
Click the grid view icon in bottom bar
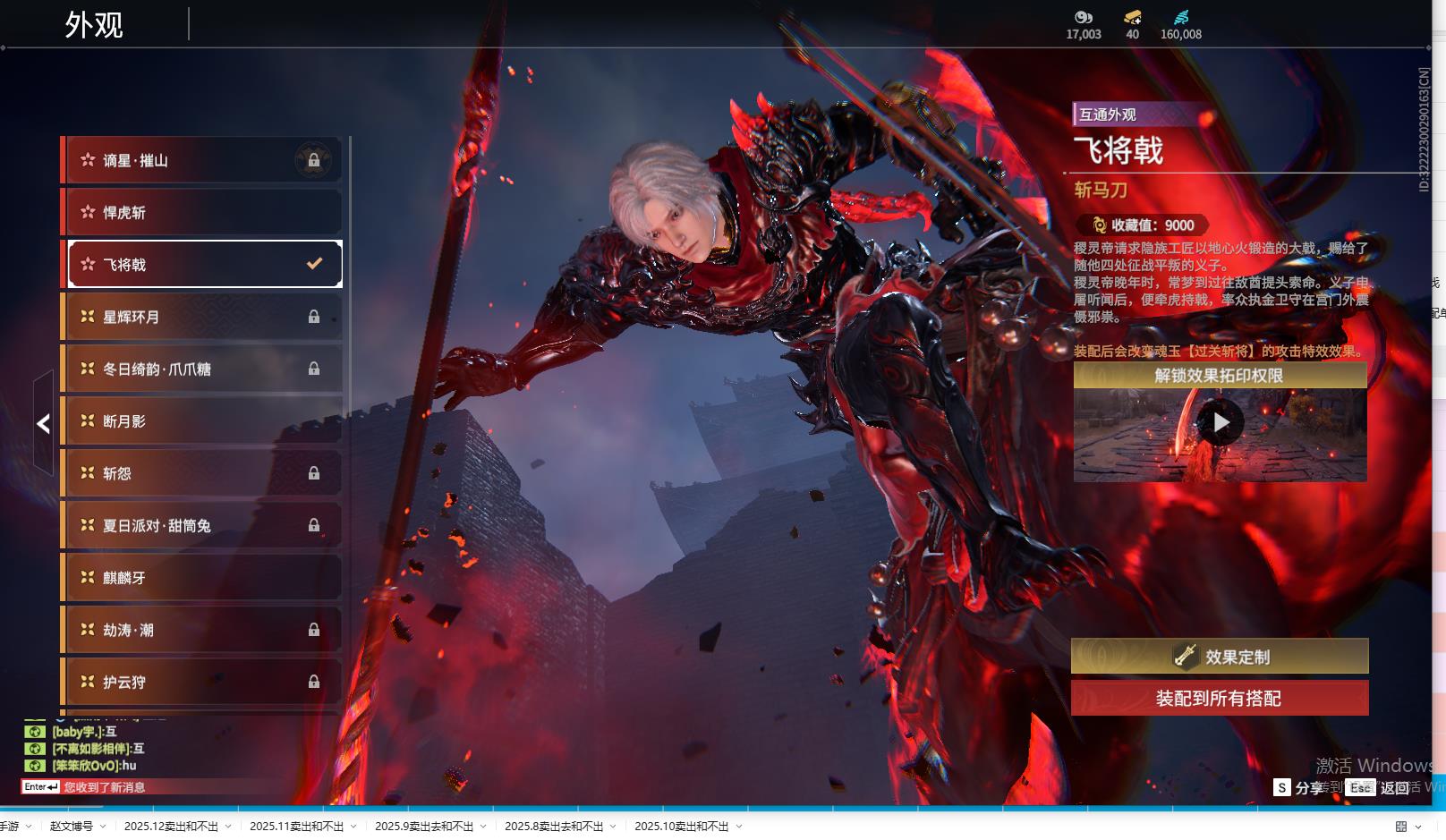click(1401, 827)
